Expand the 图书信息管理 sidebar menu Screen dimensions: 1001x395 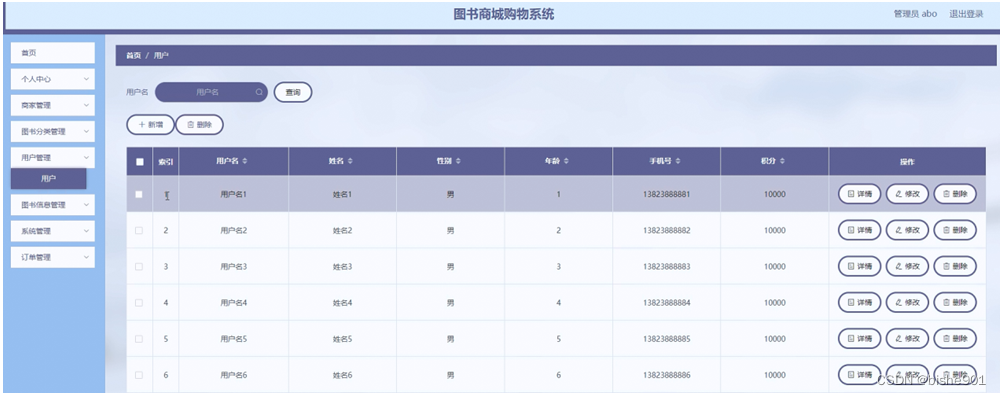pos(53,205)
